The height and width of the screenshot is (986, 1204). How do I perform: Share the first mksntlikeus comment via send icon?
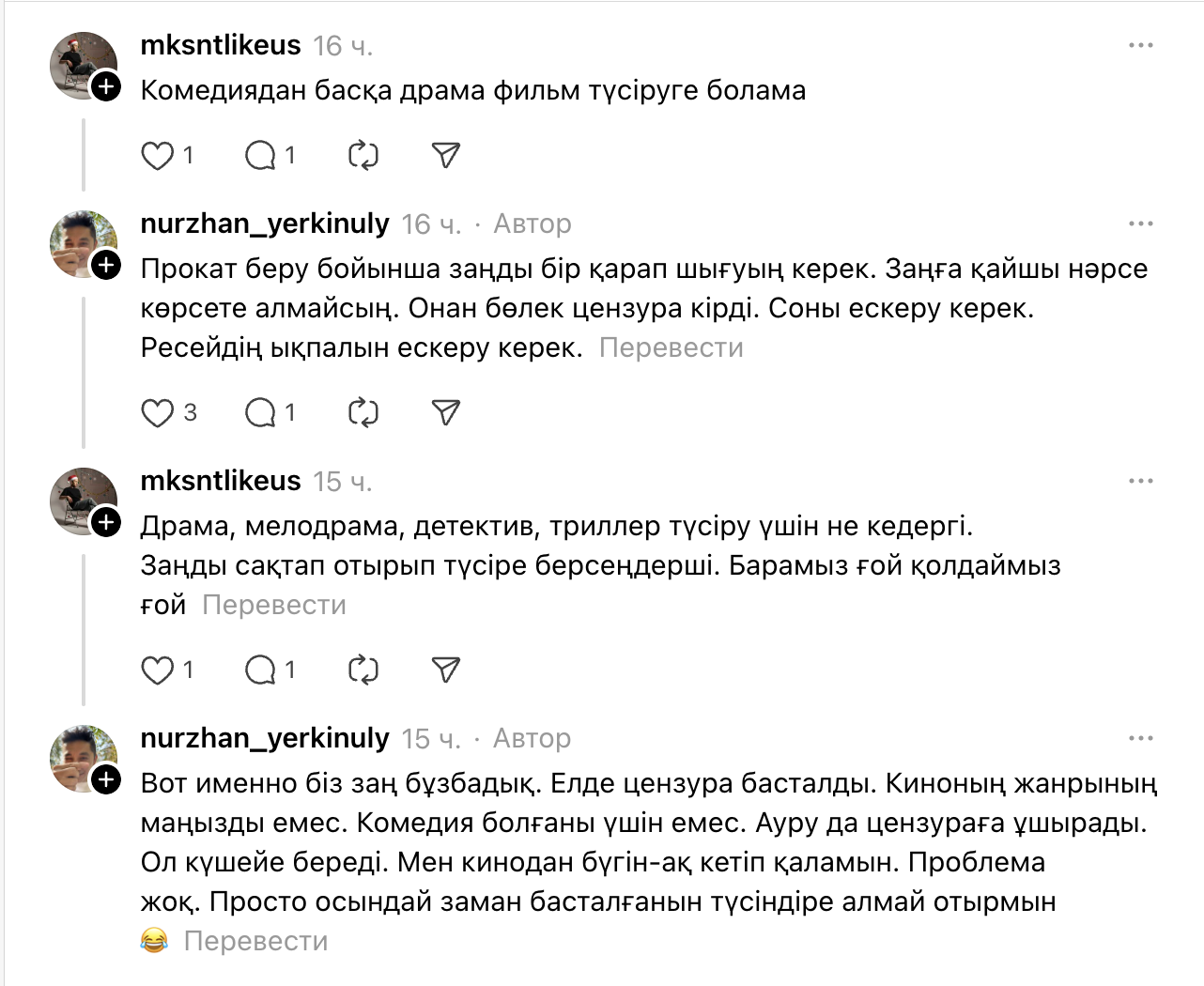tap(446, 155)
